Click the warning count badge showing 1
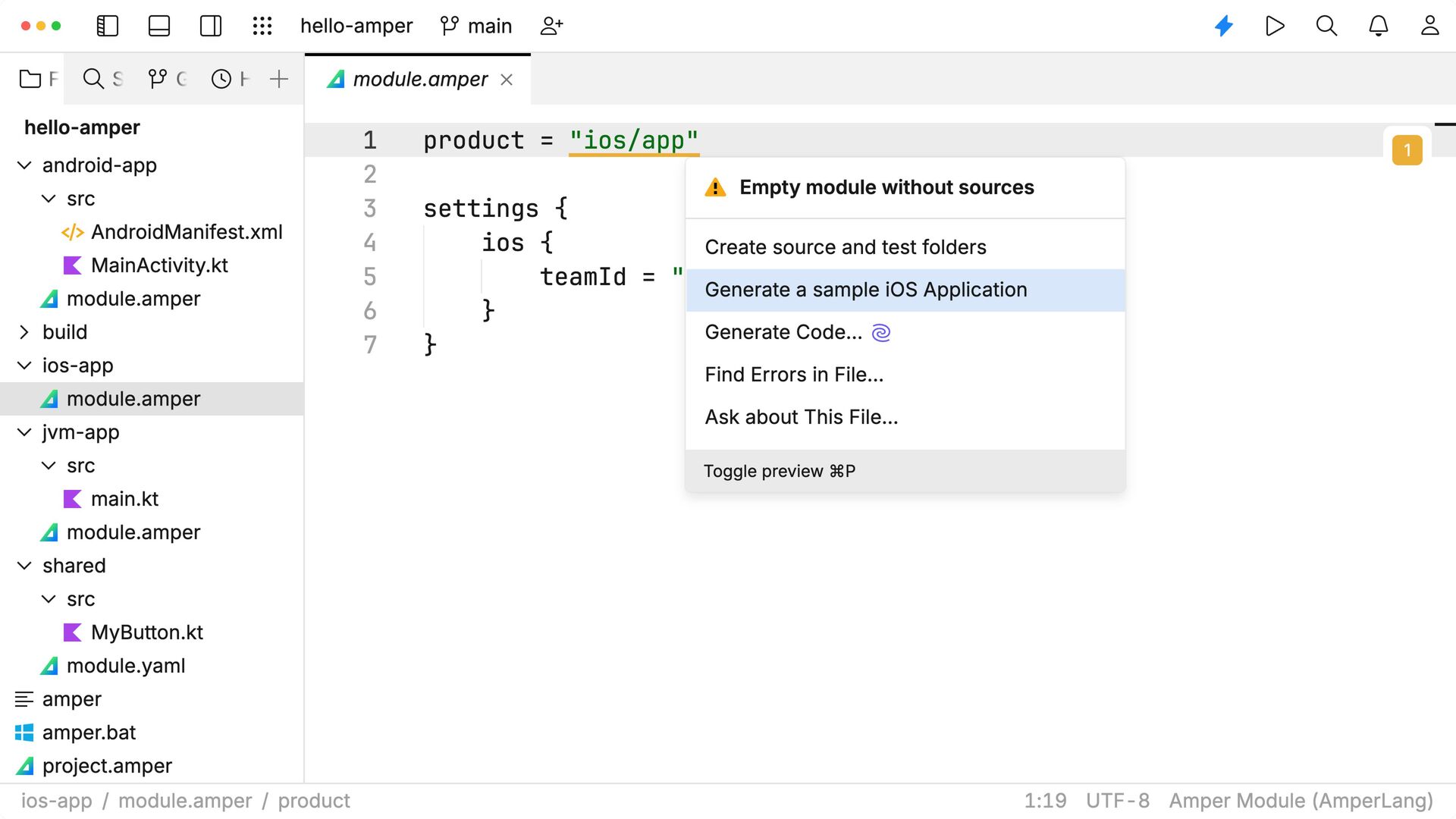The height and width of the screenshot is (819, 1456). (1407, 150)
